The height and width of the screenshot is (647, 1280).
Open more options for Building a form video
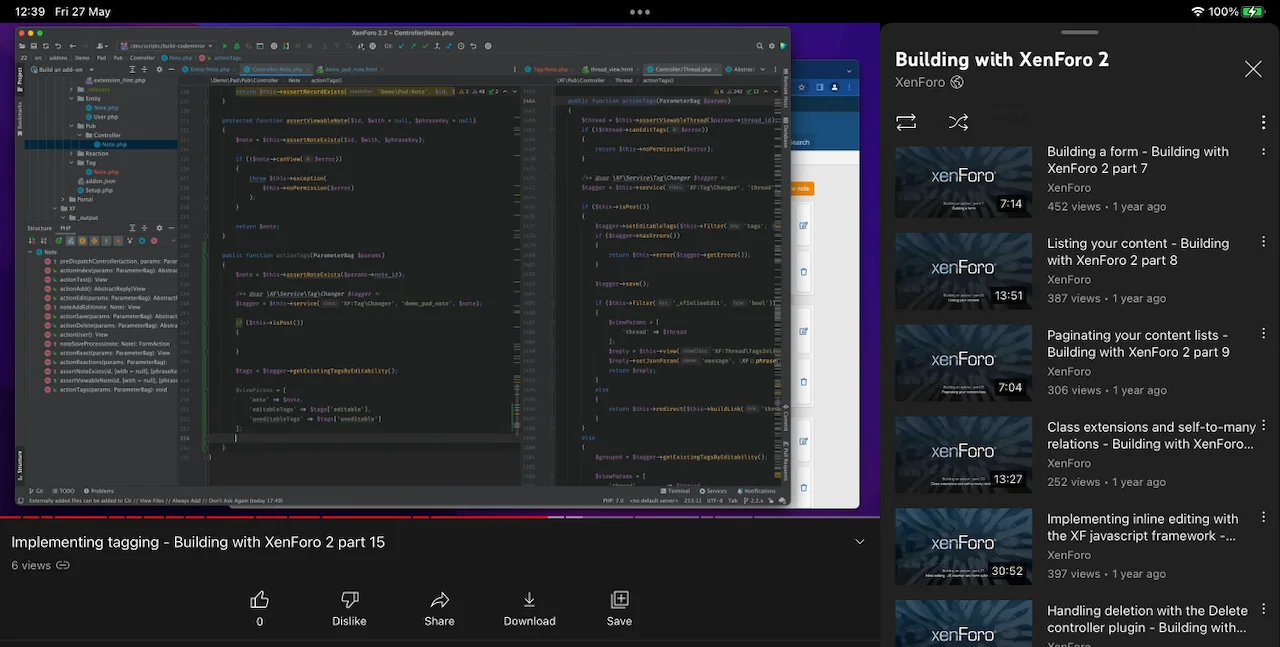pyautogui.click(x=1264, y=152)
